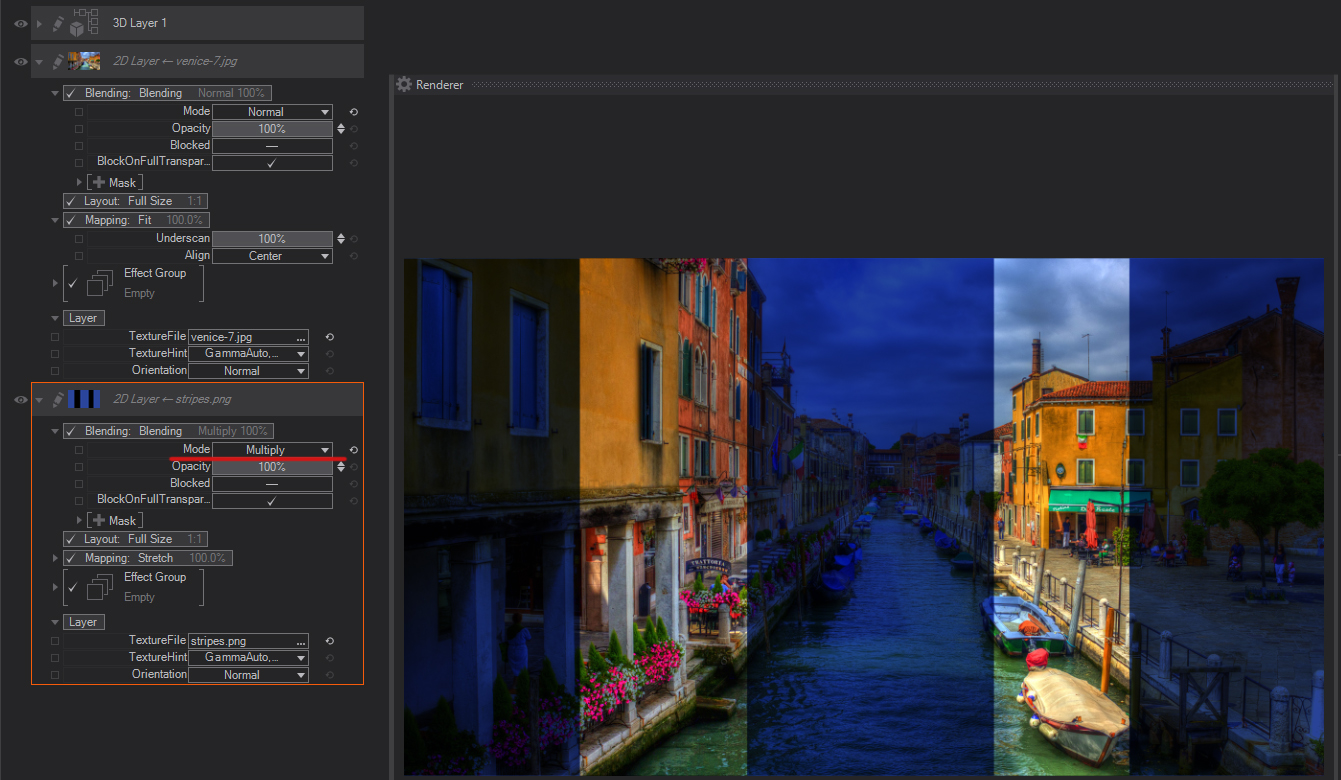The image size is (1341, 780).
Task: Reset the Multiply blending mode with its reset icon
Action: coord(353,450)
